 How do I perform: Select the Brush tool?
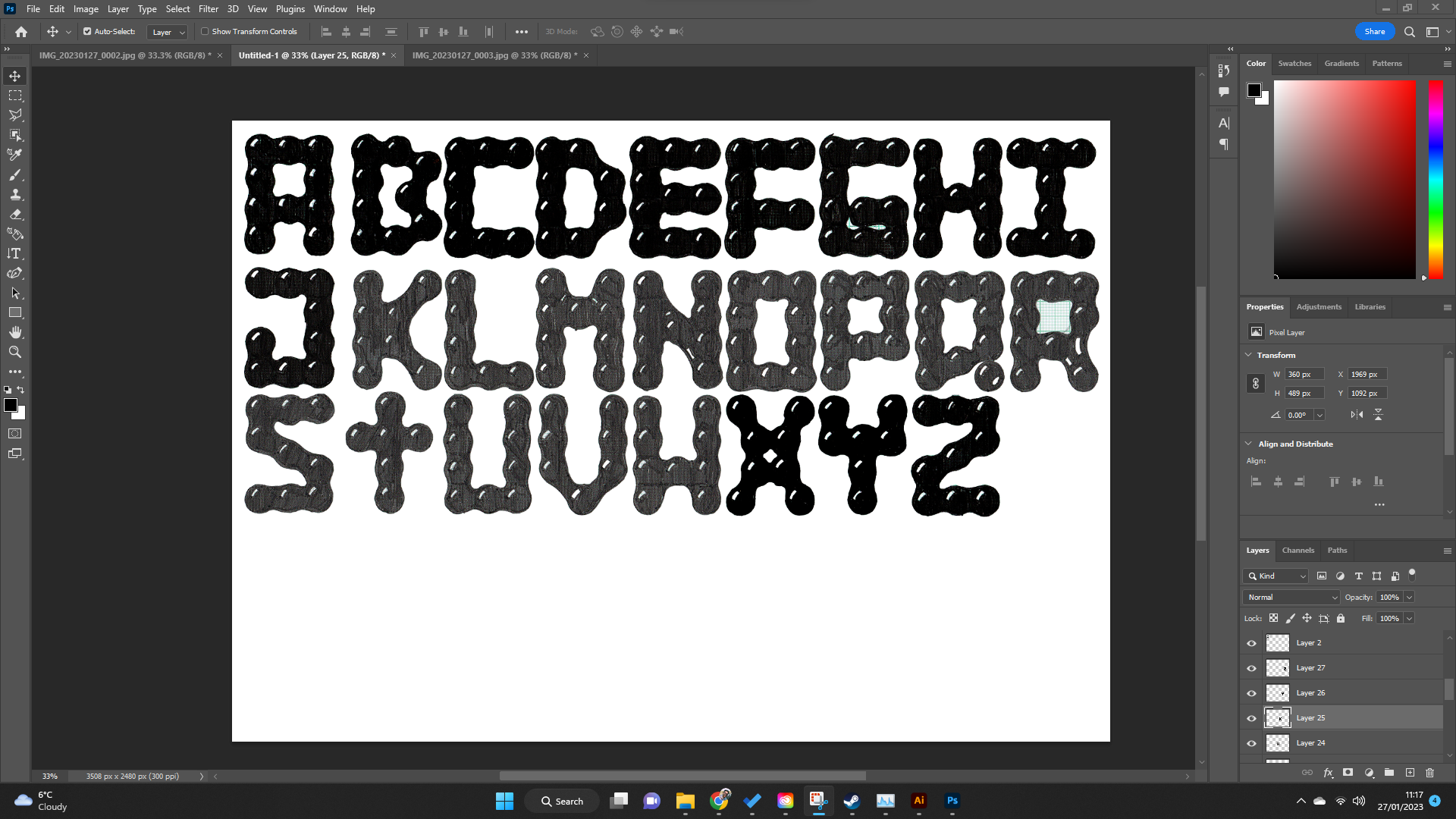coord(15,174)
